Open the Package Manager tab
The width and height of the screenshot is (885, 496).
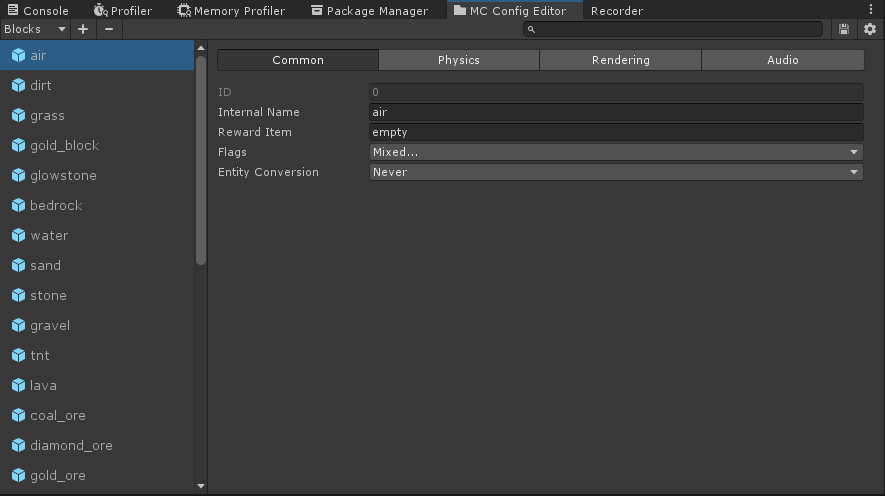click(370, 10)
